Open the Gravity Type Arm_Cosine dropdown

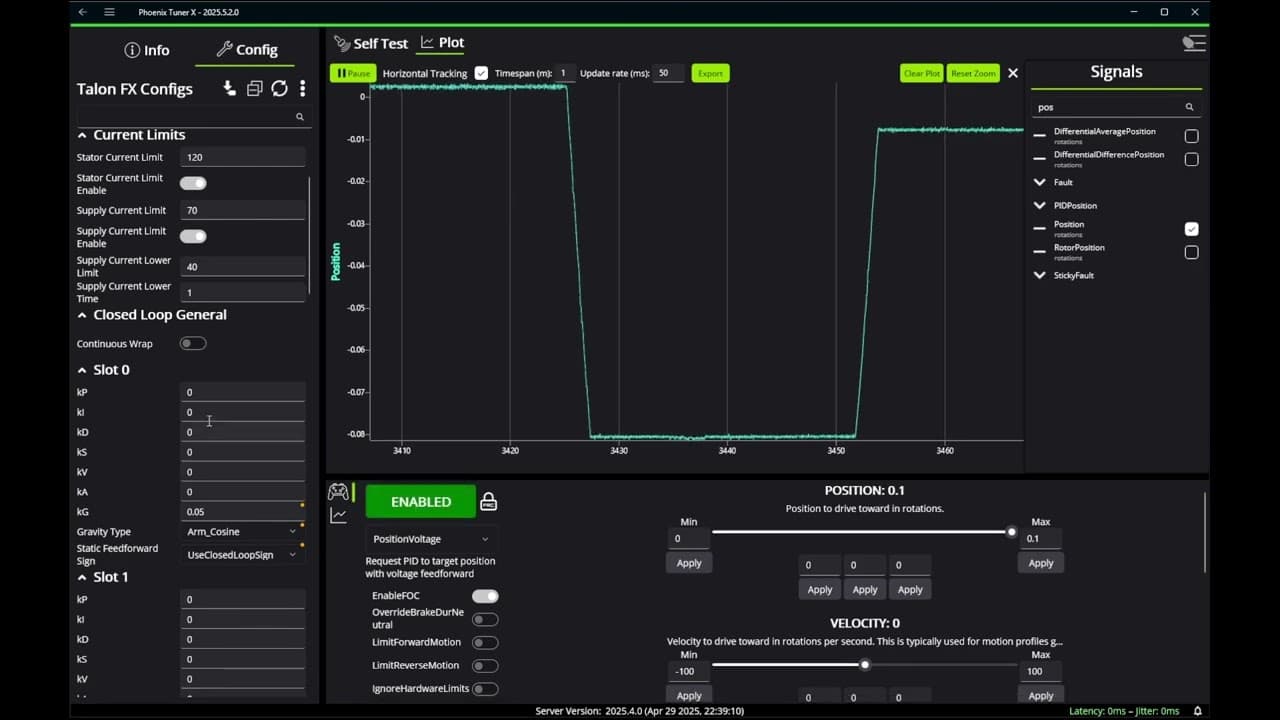pos(242,532)
